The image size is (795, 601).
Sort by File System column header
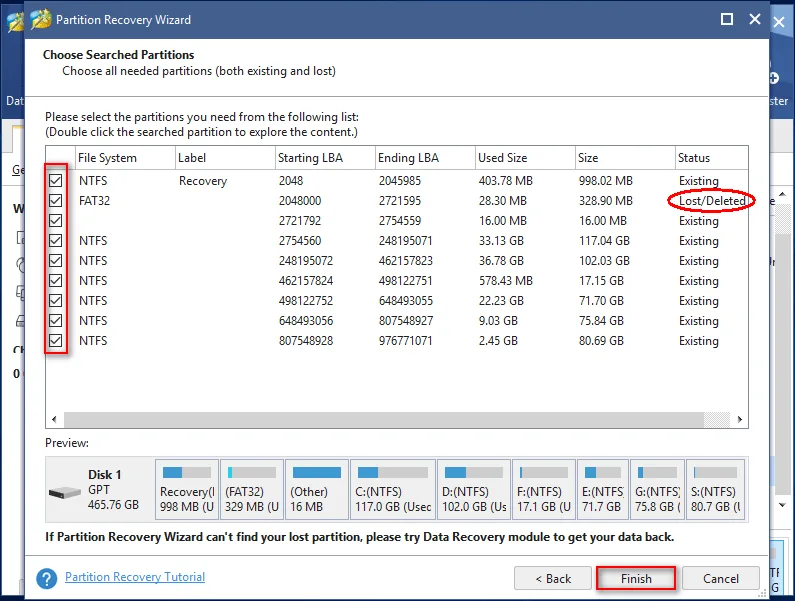tap(125, 158)
